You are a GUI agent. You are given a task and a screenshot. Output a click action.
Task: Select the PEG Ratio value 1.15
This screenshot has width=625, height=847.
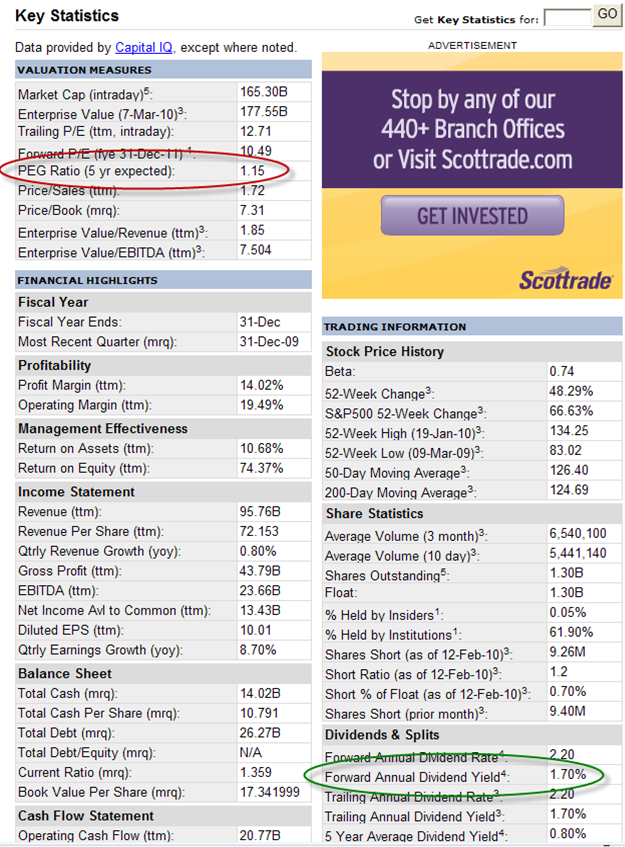[x=254, y=172]
